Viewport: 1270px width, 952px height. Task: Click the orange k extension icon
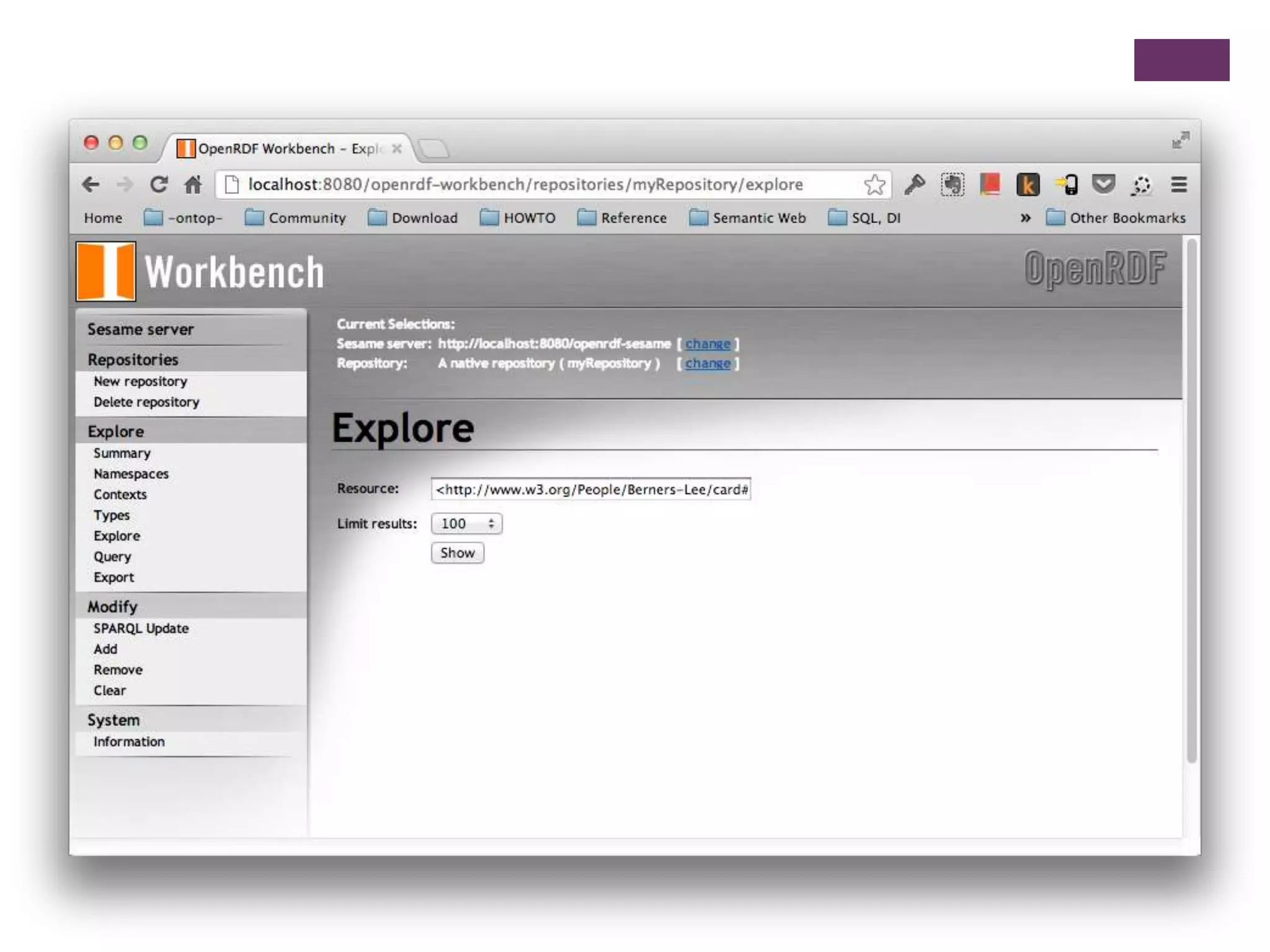pos(1028,184)
